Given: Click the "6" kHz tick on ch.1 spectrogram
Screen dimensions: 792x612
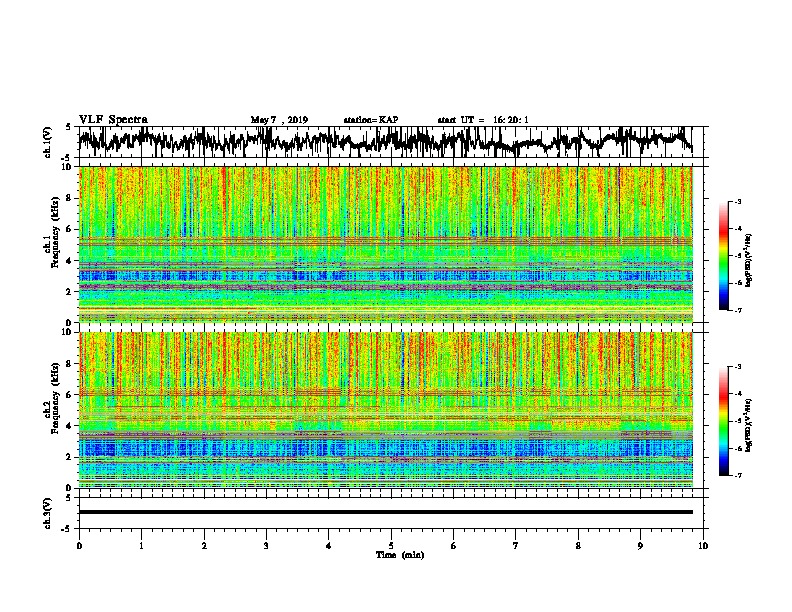Looking at the screenshot, I should coord(71,229).
